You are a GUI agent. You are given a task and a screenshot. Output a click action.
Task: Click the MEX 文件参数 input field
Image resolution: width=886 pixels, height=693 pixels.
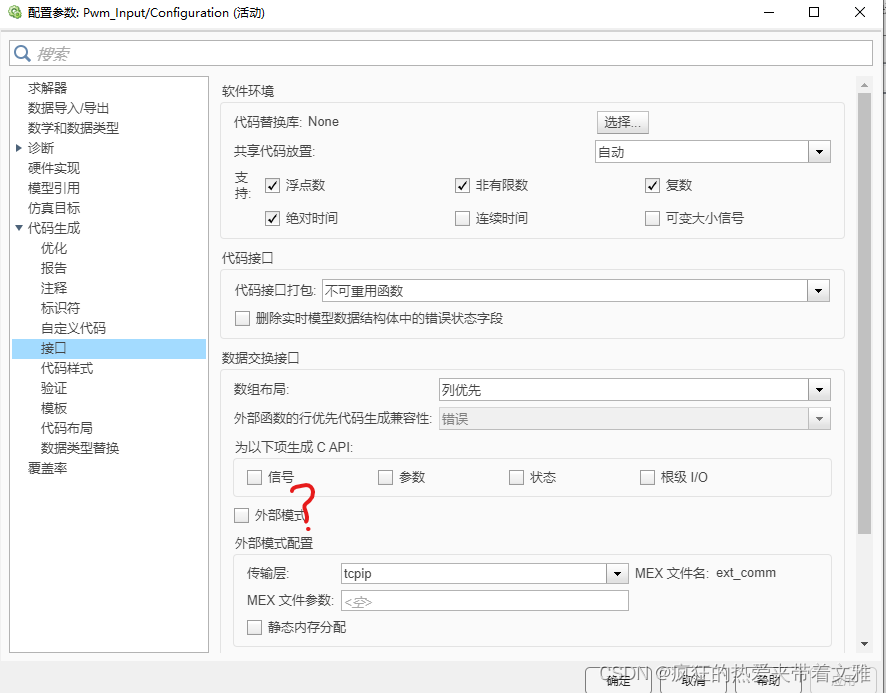tap(484, 600)
